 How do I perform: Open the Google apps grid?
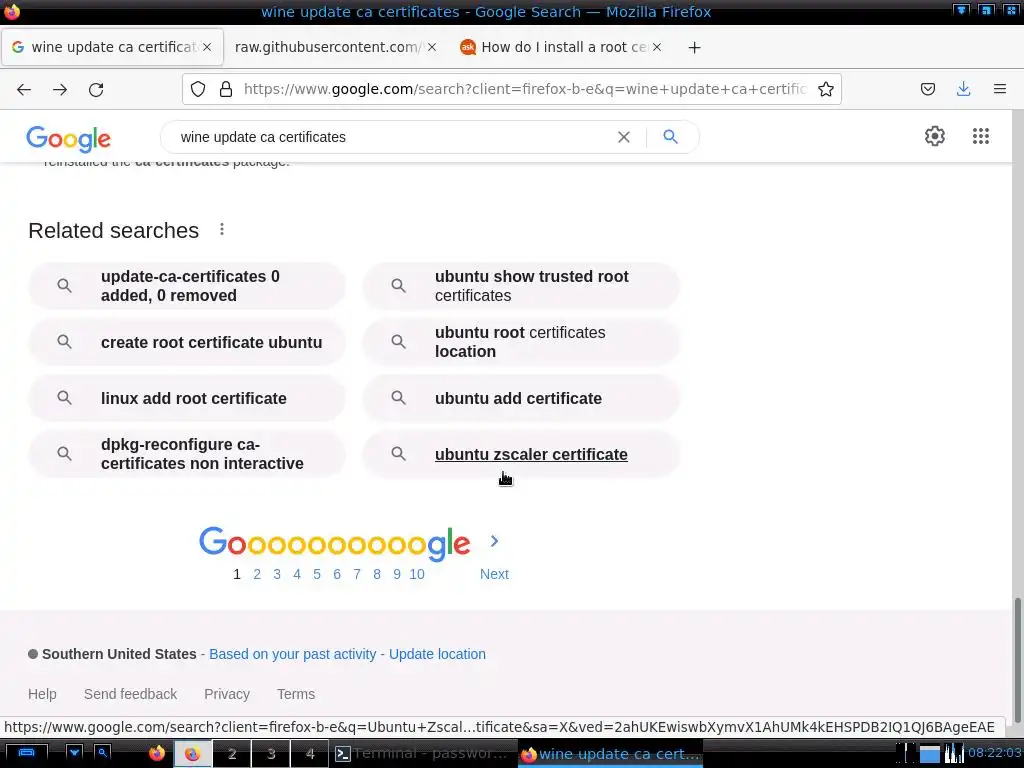click(x=980, y=136)
